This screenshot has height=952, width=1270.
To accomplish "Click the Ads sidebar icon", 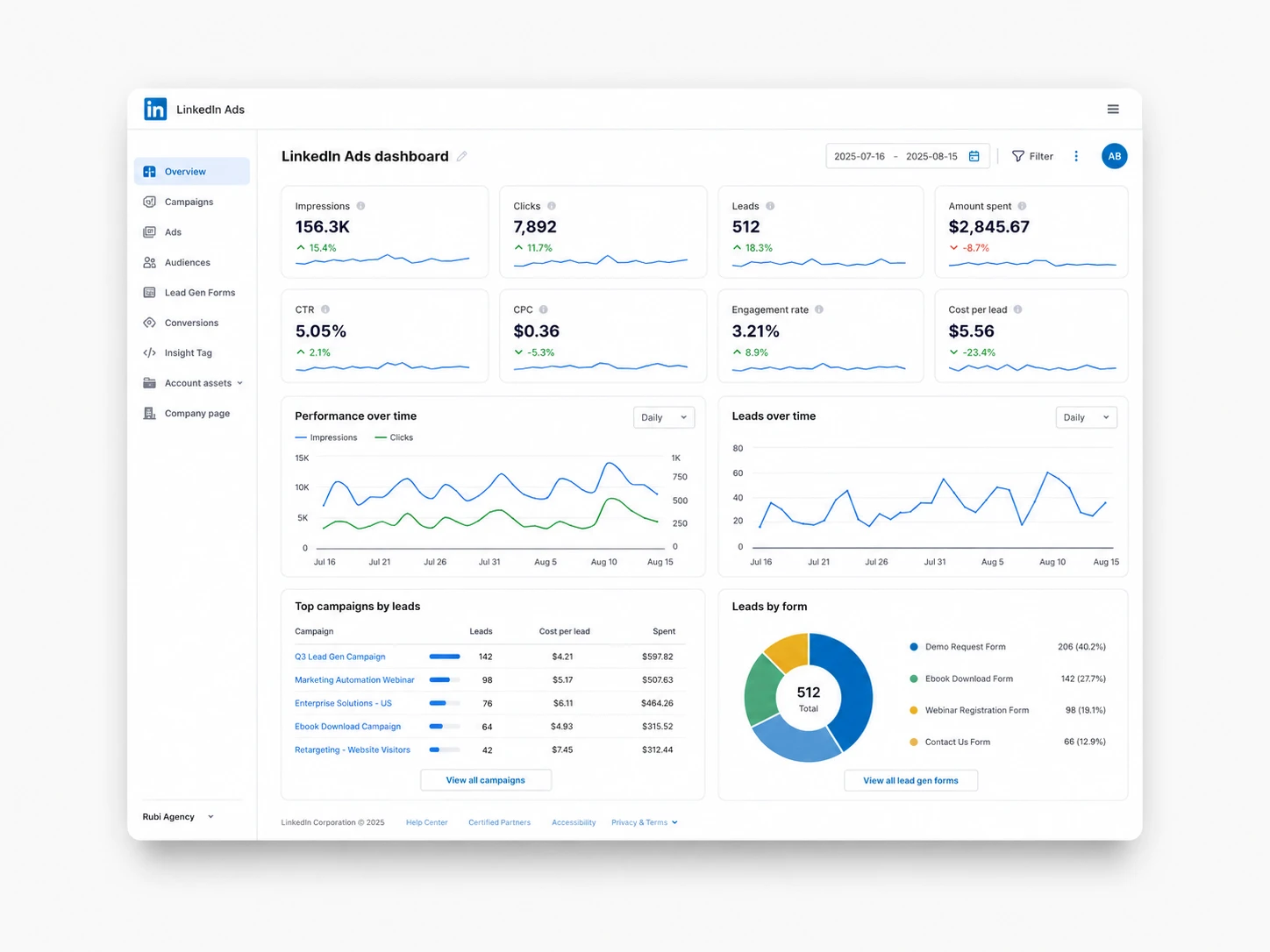I will point(149,232).
